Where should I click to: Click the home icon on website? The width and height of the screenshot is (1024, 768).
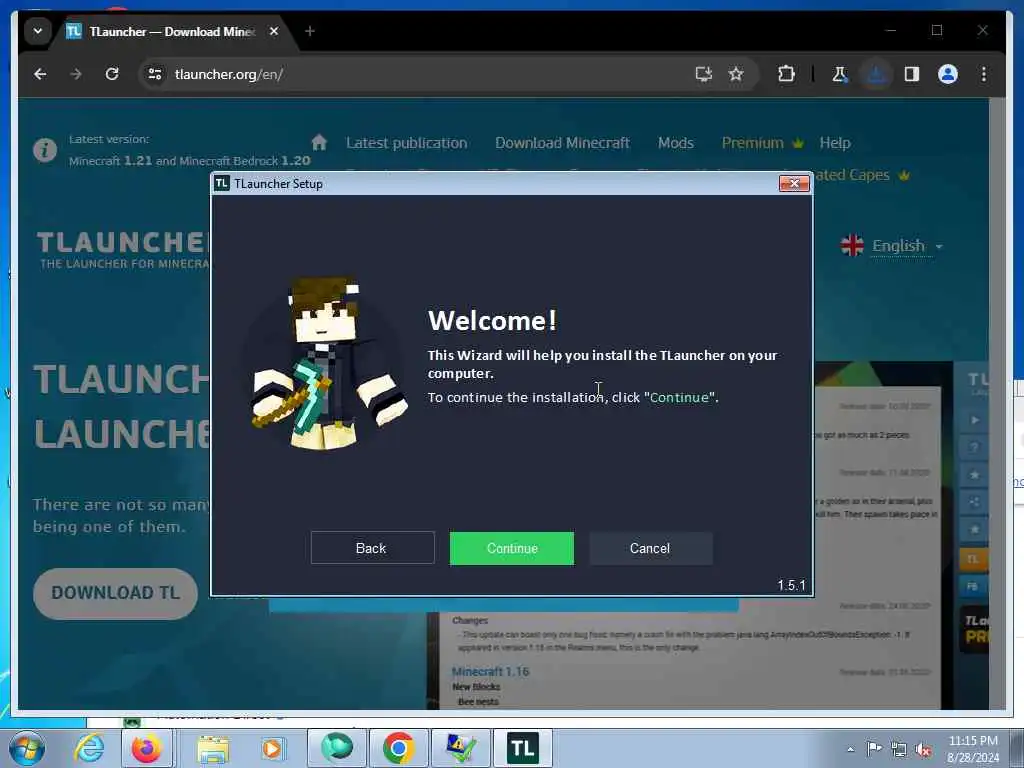coord(319,142)
